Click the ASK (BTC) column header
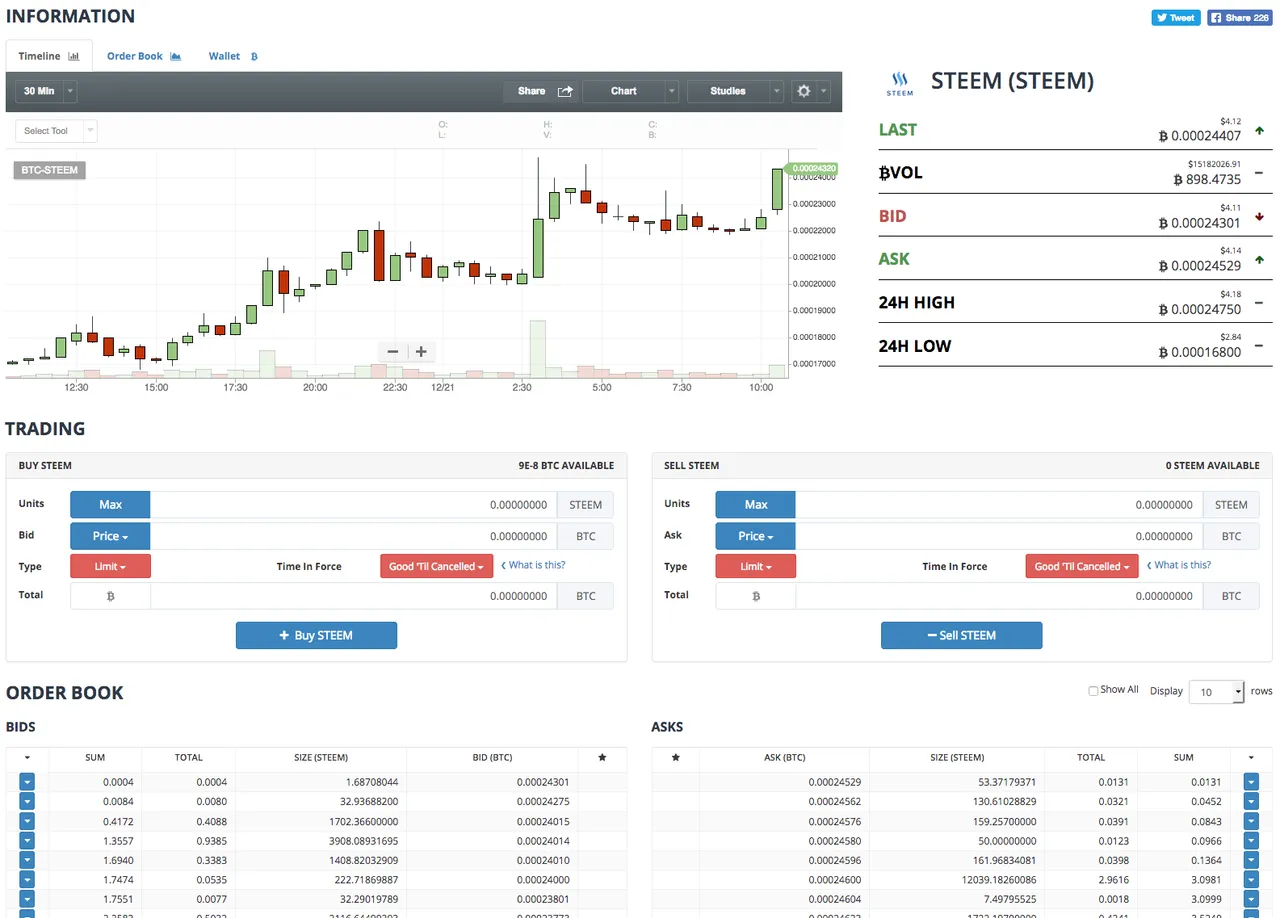This screenshot has height=918, width=1280. (784, 758)
